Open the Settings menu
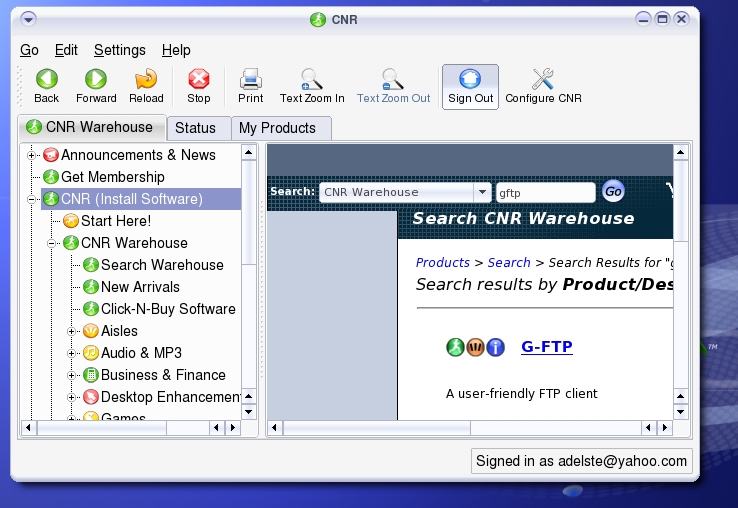This screenshot has height=508, width=738. (x=120, y=50)
